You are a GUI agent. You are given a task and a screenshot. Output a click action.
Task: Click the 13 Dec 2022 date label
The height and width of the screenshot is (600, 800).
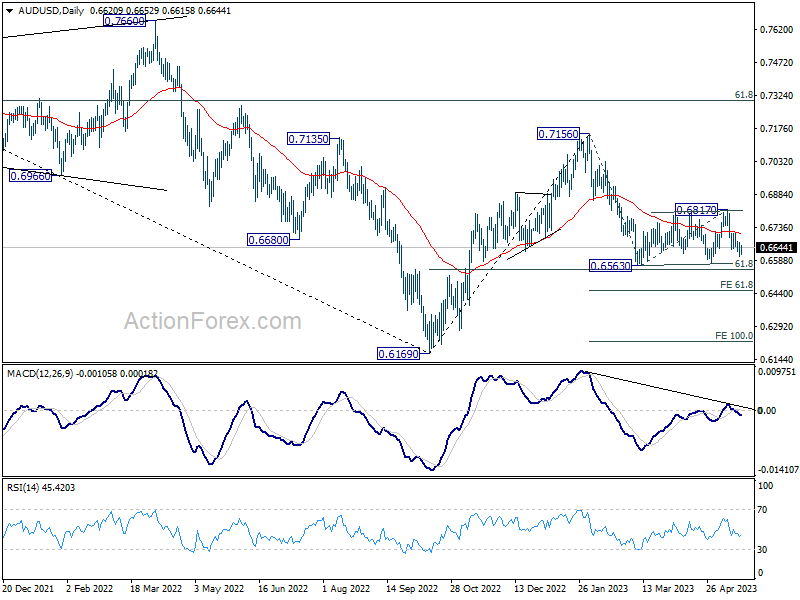(540, 589)
